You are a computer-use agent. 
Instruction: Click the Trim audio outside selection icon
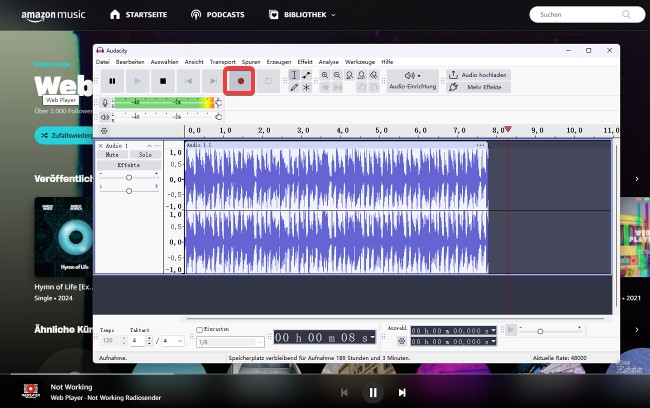325,87
